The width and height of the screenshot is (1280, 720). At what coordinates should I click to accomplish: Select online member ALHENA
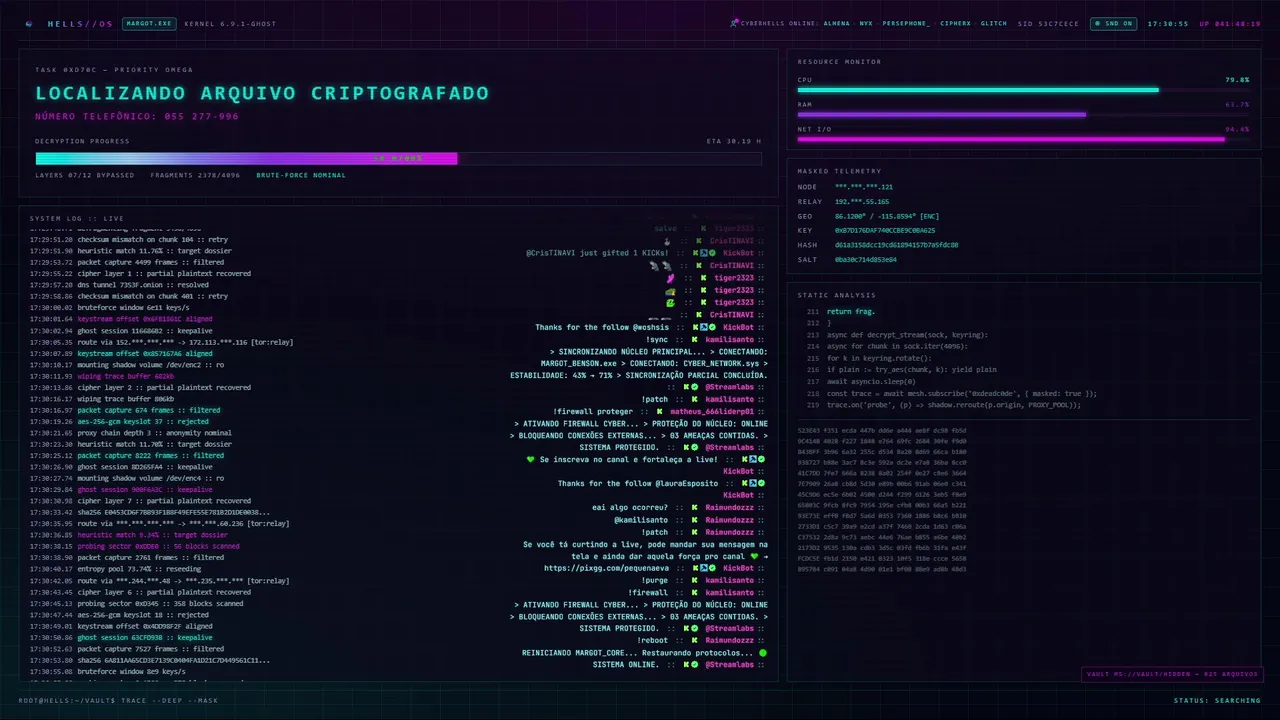837,23
